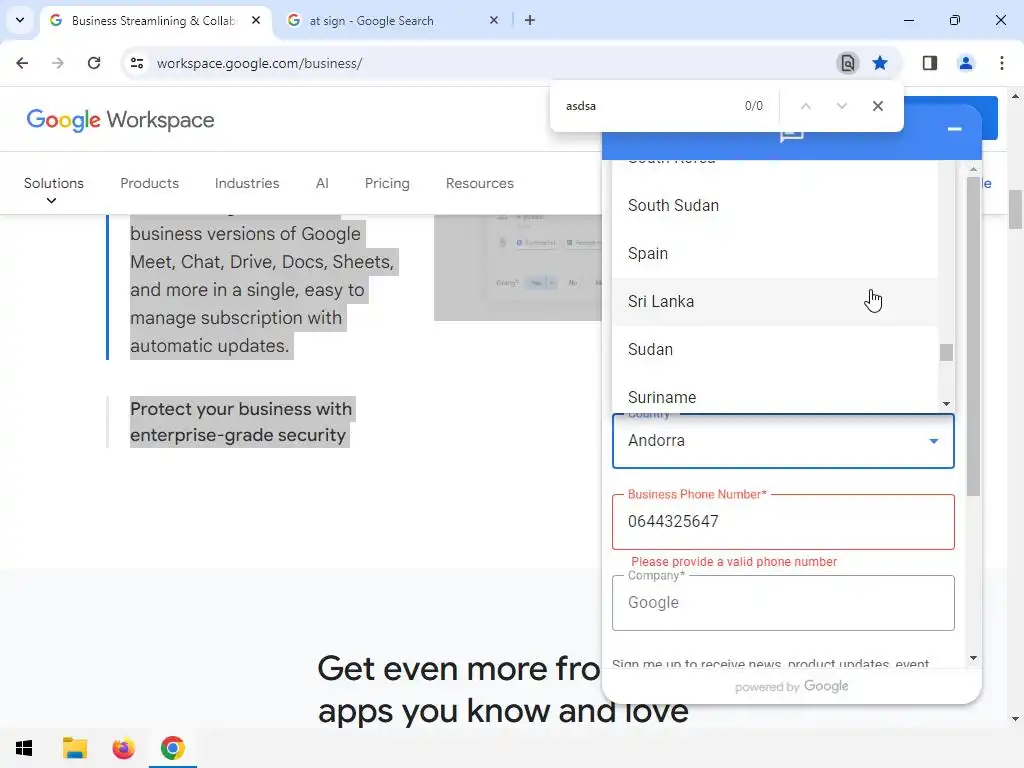Click the address bar URL
The height and width of the screenshot is (768, 1024).
coord(259,63)
